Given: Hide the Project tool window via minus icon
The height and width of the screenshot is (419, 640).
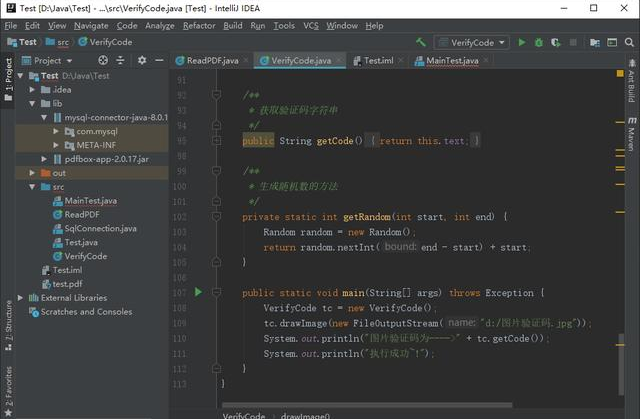Looking at the screenshot, I should coord(160,60).
